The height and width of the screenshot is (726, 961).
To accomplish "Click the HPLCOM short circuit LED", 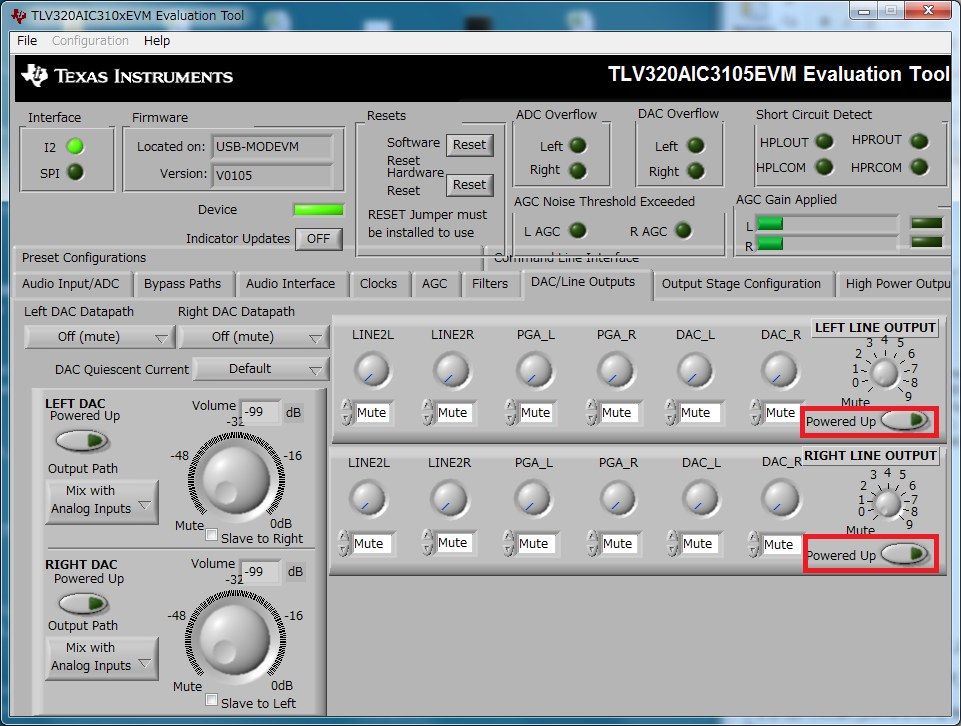I will 824,167.
